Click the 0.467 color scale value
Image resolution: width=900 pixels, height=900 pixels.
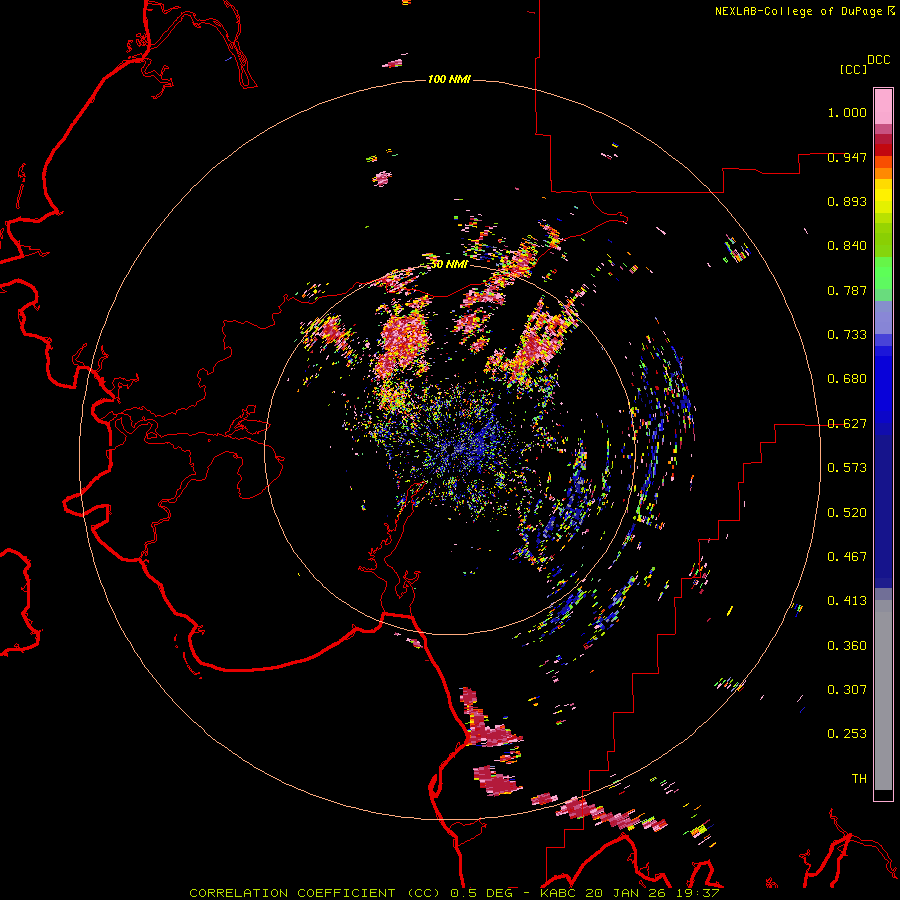tap(847, 557)
